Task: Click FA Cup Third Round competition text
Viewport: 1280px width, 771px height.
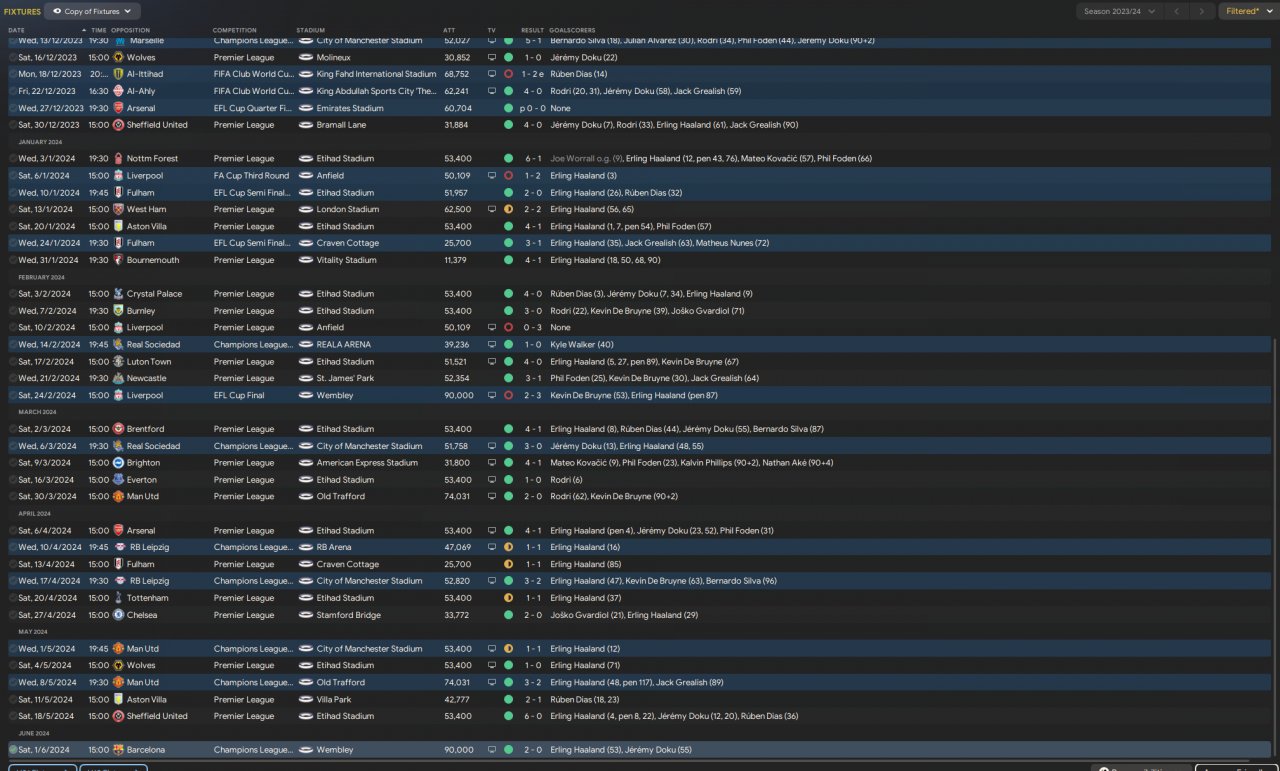Action: click(251, 176)
